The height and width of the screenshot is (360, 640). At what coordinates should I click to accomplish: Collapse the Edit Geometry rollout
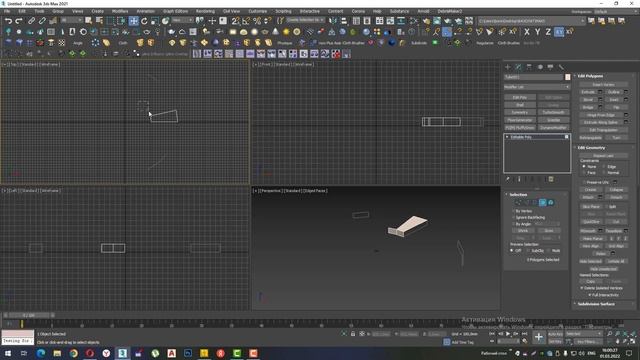(591, 148)
